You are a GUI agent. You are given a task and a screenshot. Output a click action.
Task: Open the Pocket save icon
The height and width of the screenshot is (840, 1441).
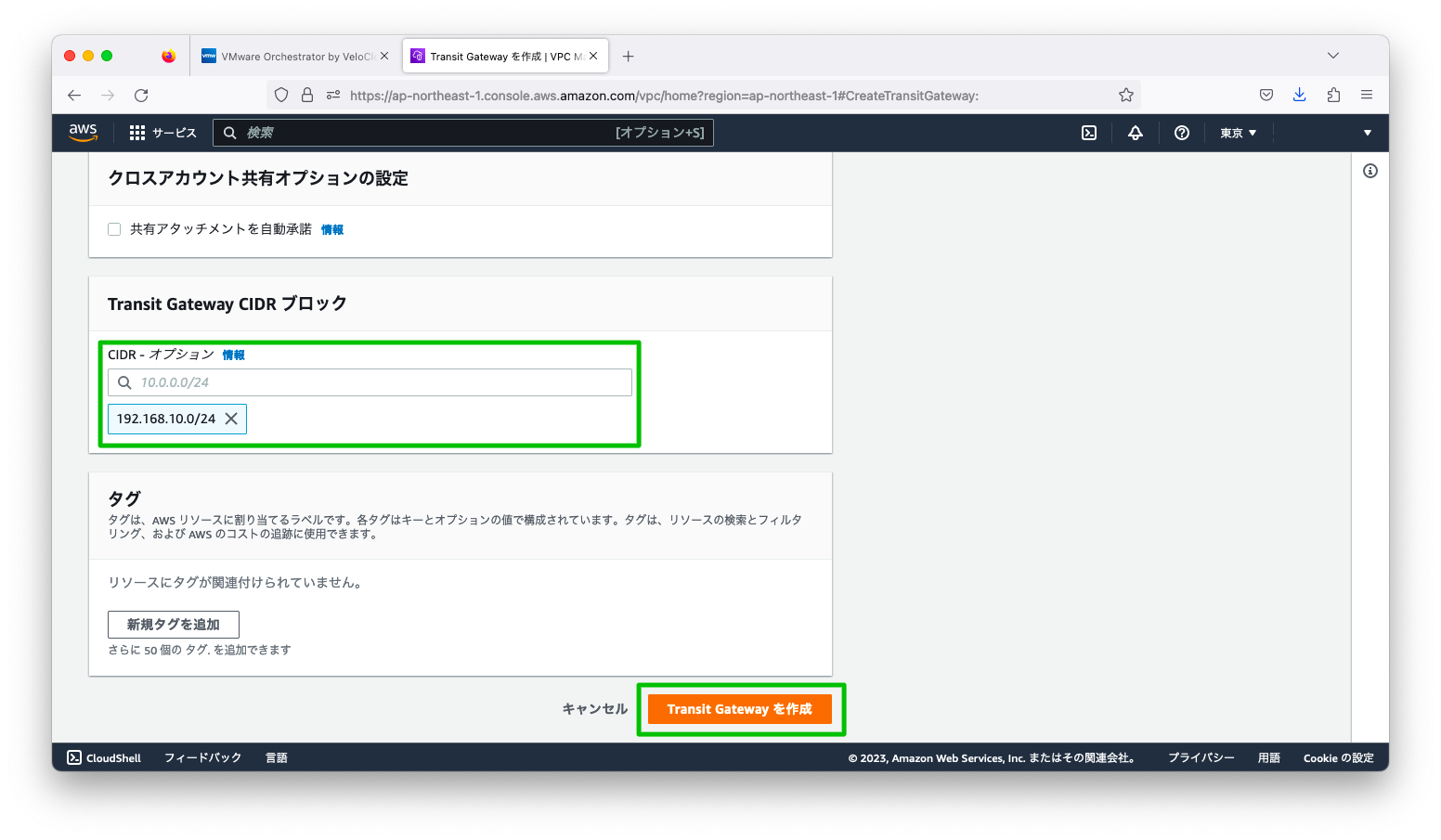click(x=1266, y=95)
